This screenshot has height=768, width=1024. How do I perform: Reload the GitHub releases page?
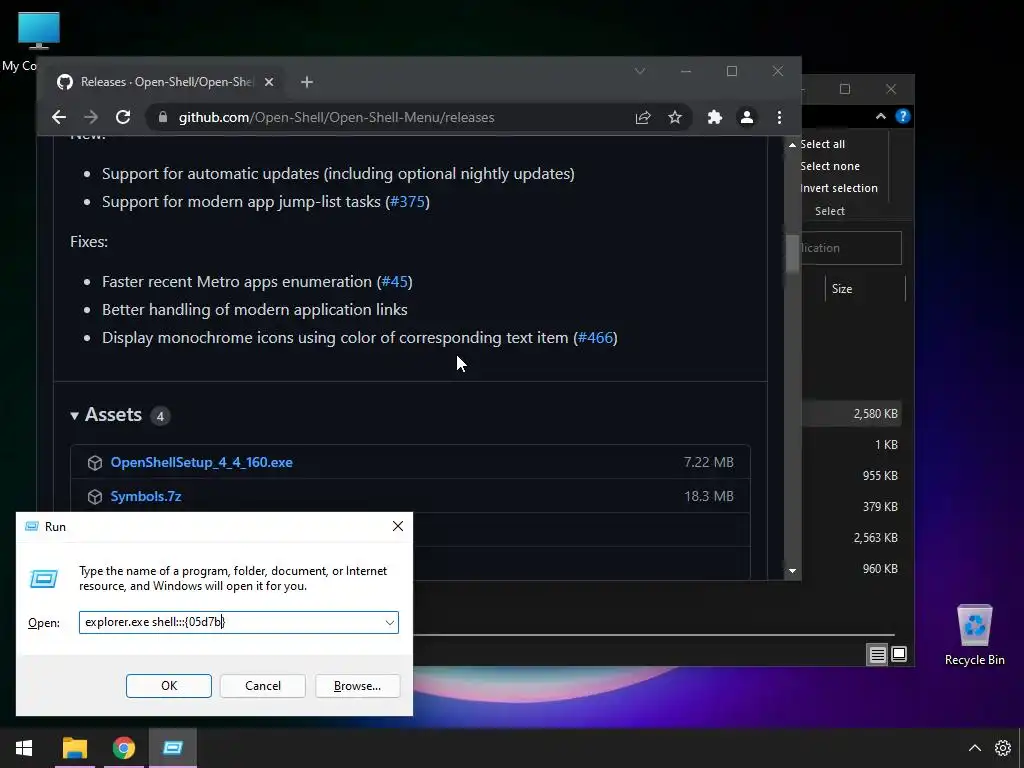tap(123, 117)
